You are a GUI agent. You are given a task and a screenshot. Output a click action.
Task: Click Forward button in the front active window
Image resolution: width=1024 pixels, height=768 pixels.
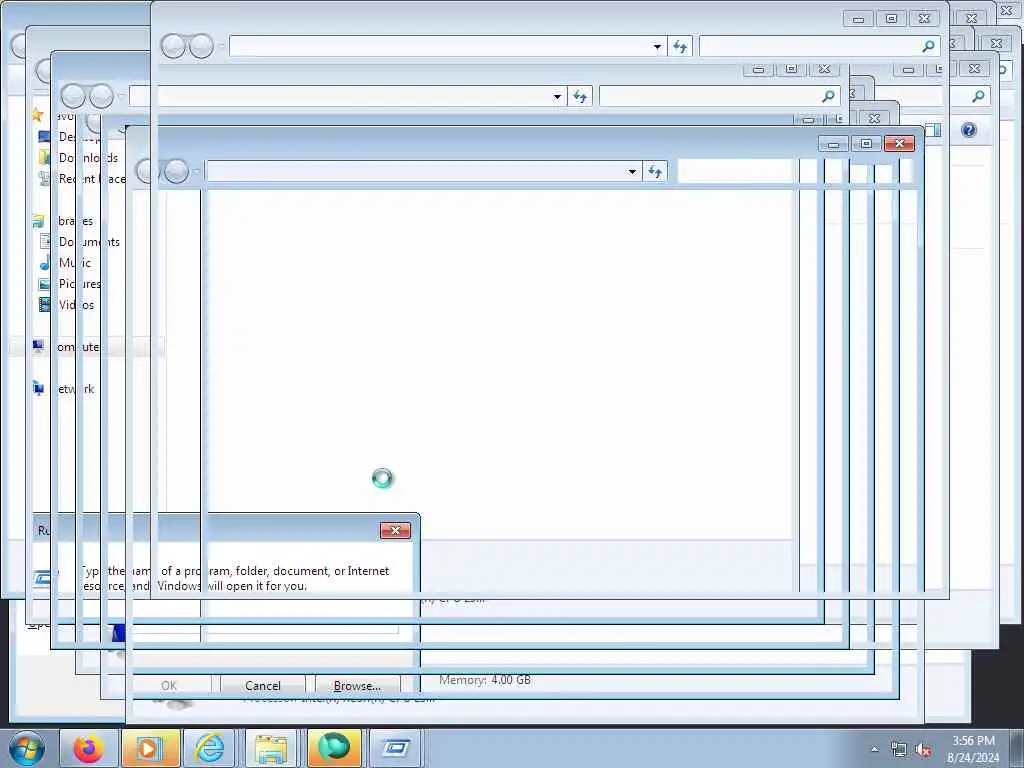click(176, 172)
